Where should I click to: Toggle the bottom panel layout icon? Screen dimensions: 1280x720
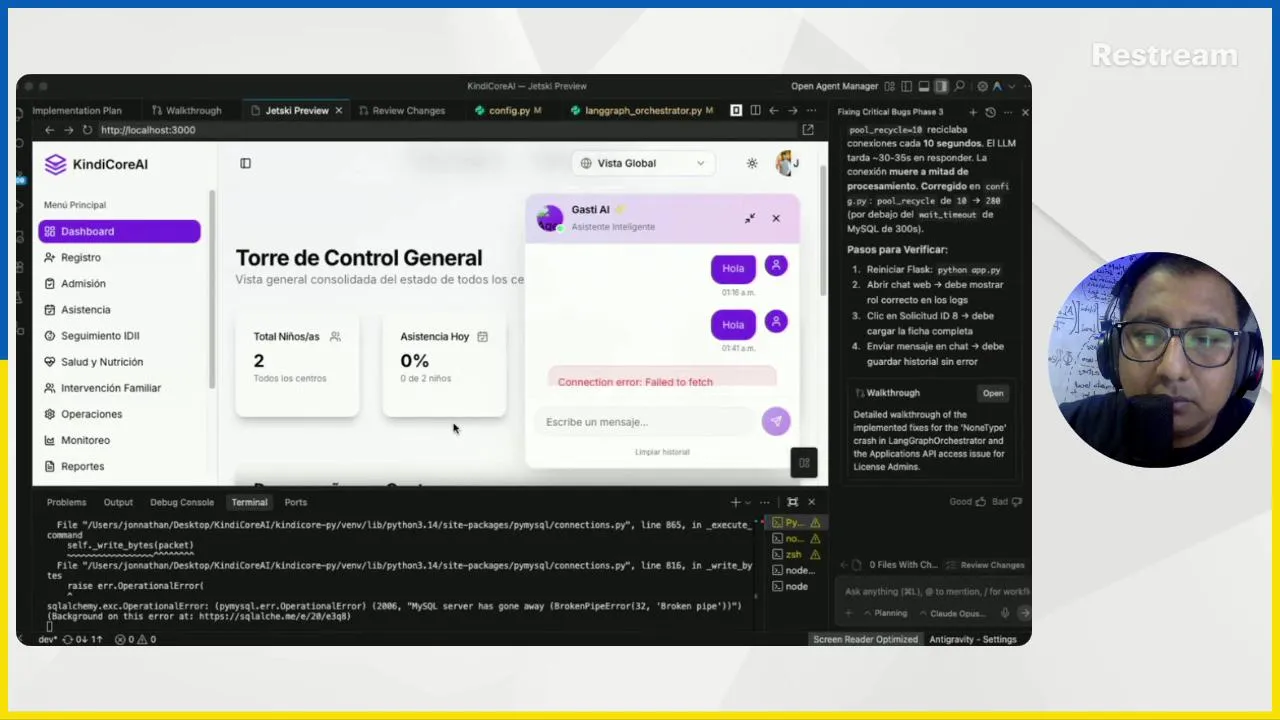click(x=924, y=86)
